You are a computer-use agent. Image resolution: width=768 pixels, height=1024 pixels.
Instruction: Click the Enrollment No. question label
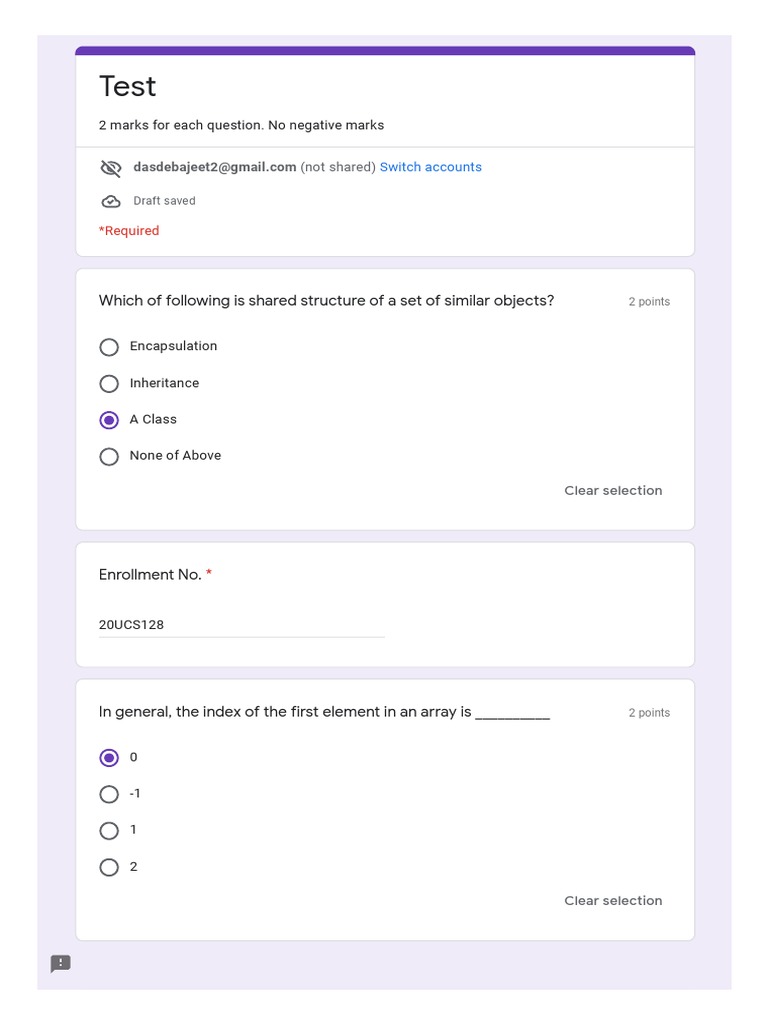coord(150,575)
